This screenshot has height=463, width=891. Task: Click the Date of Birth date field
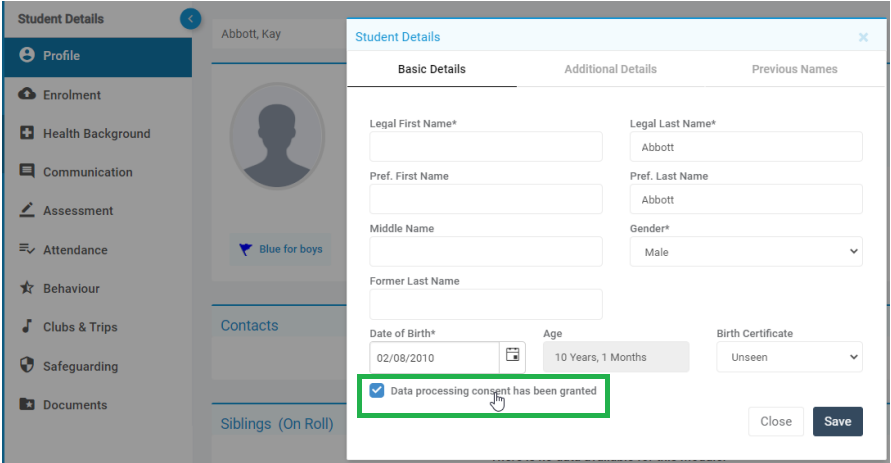[435, 357]
